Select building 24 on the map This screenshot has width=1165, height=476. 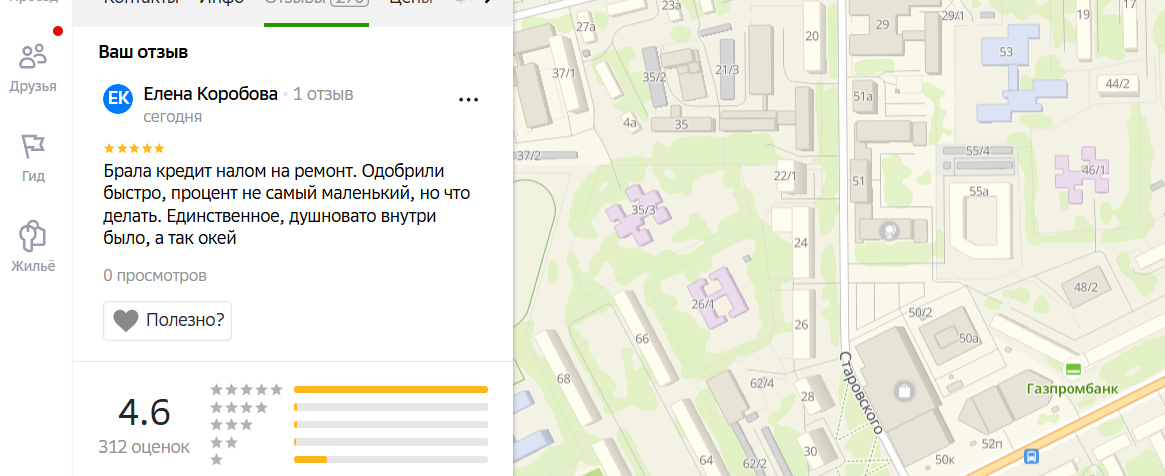pos(800,242)
